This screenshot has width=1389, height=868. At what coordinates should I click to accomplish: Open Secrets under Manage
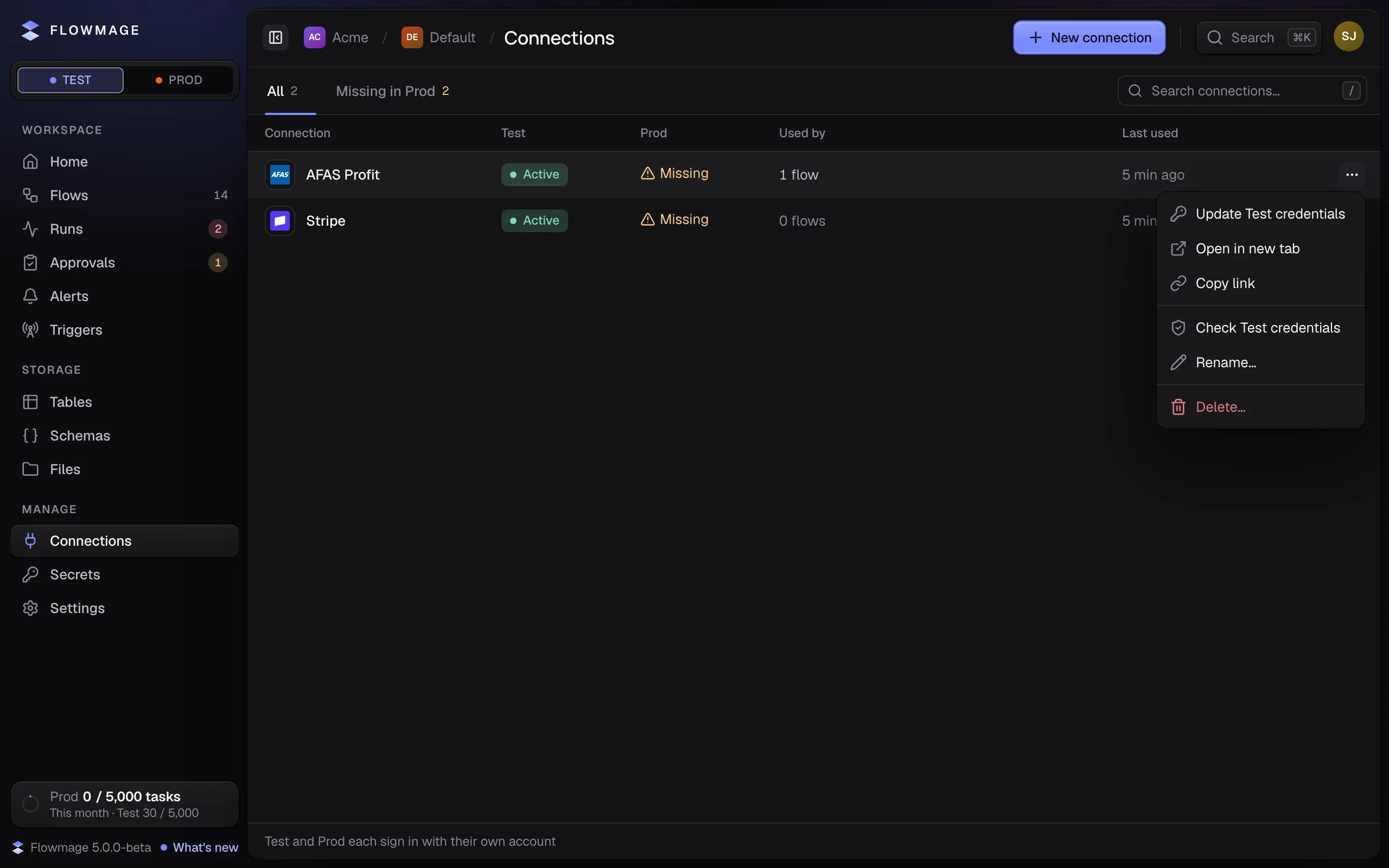click(x=125, y=575)
